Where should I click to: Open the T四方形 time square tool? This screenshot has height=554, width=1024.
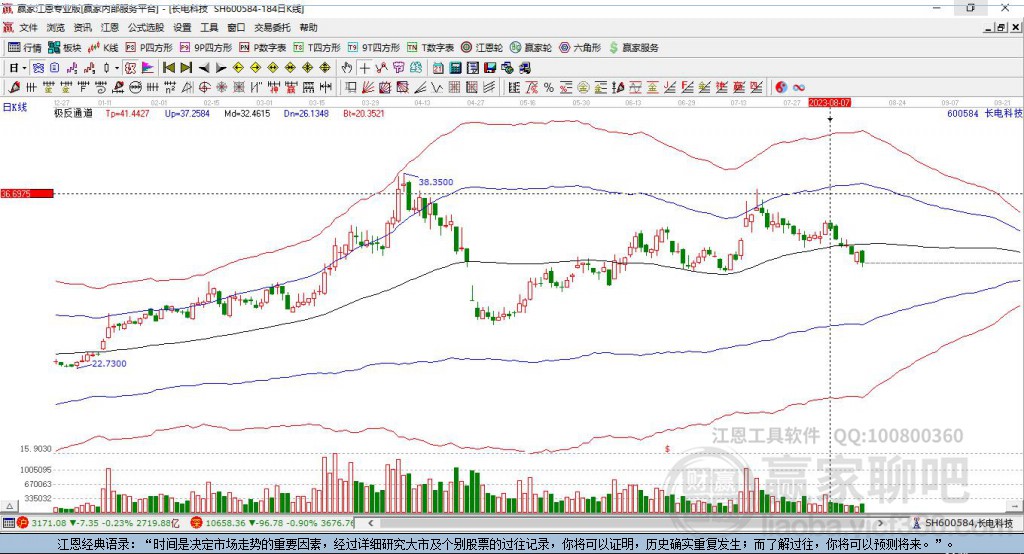pyautogui.click(x=317, y=48)
